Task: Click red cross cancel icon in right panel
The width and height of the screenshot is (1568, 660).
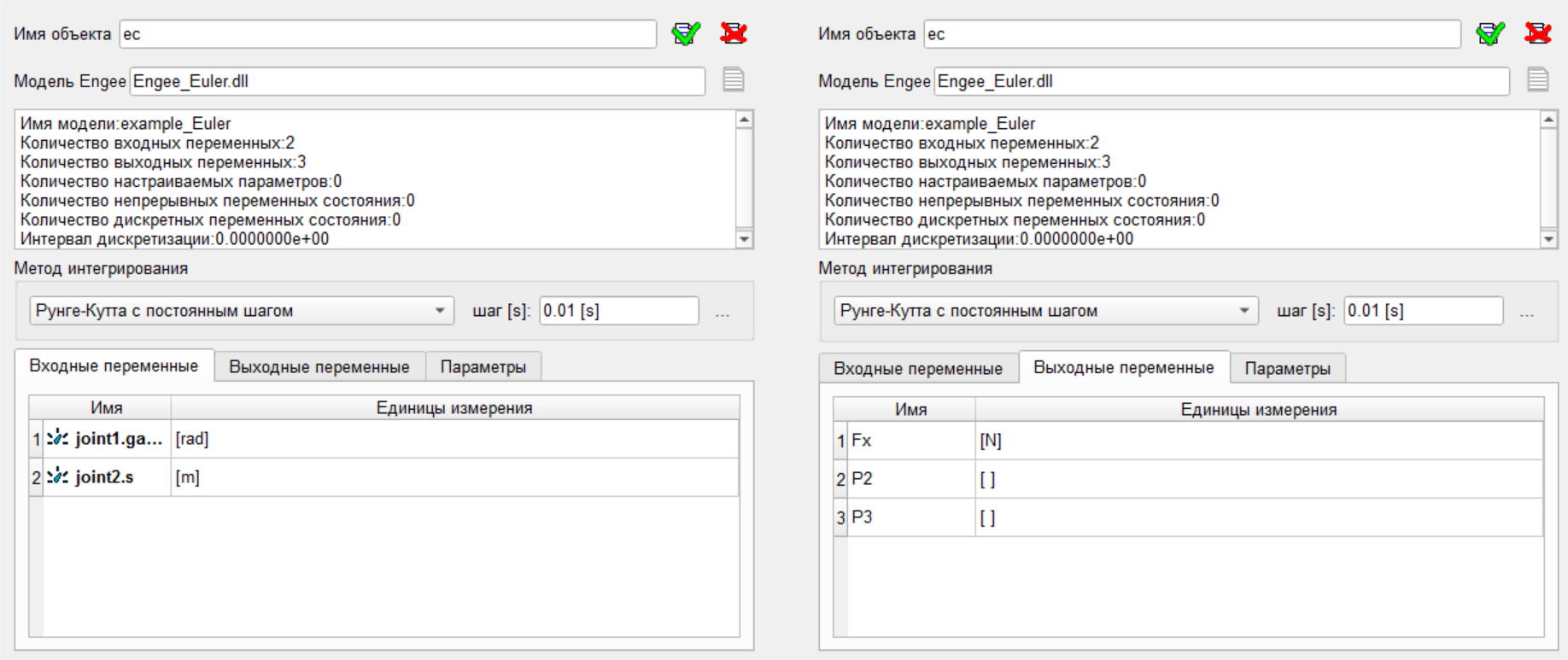Action: 1538,33
